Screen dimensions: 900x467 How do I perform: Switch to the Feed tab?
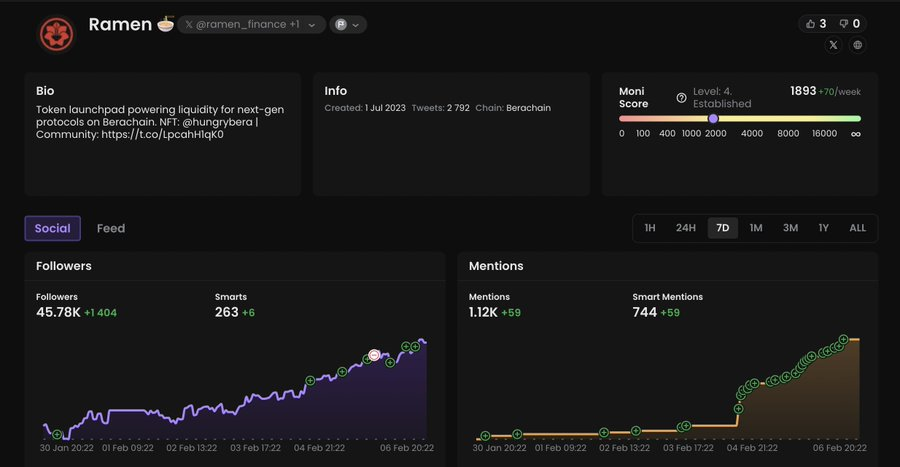pos(111,228)
